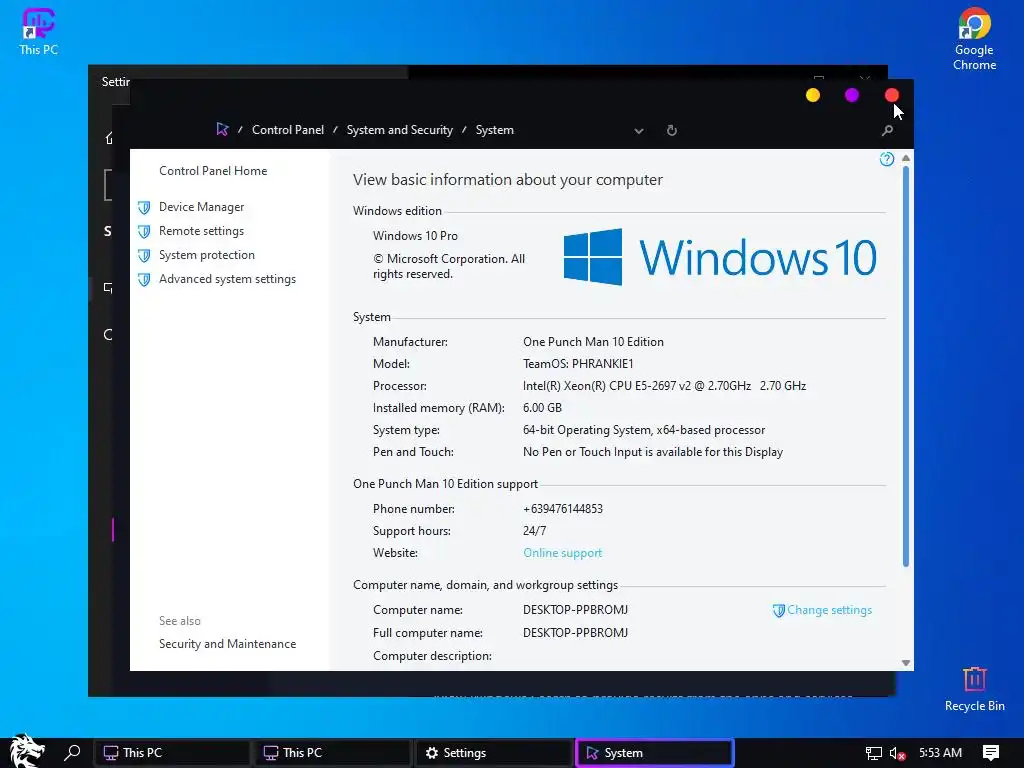Image resolution: width=1024 pixels, height=768 pixels.
Task: Click the One Punch Man 10 Edition manufacturer value
Action: coord(593,342)
